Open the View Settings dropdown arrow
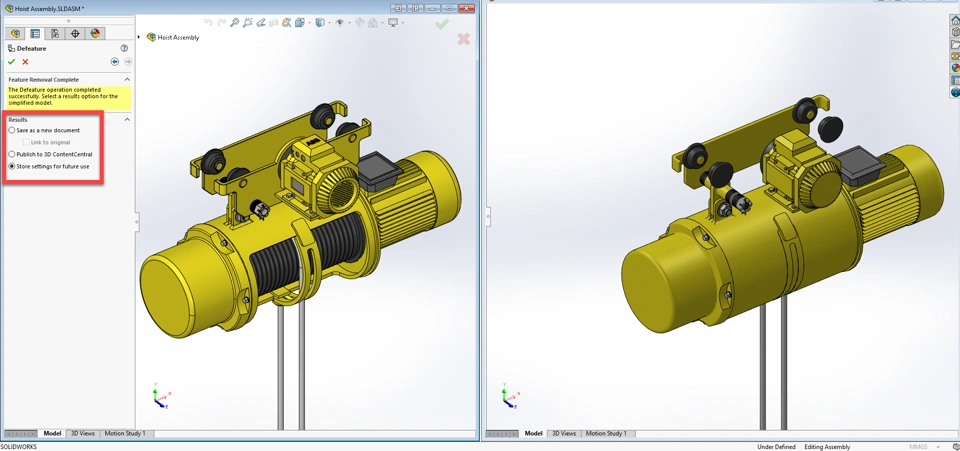 [x=403, y=23]
